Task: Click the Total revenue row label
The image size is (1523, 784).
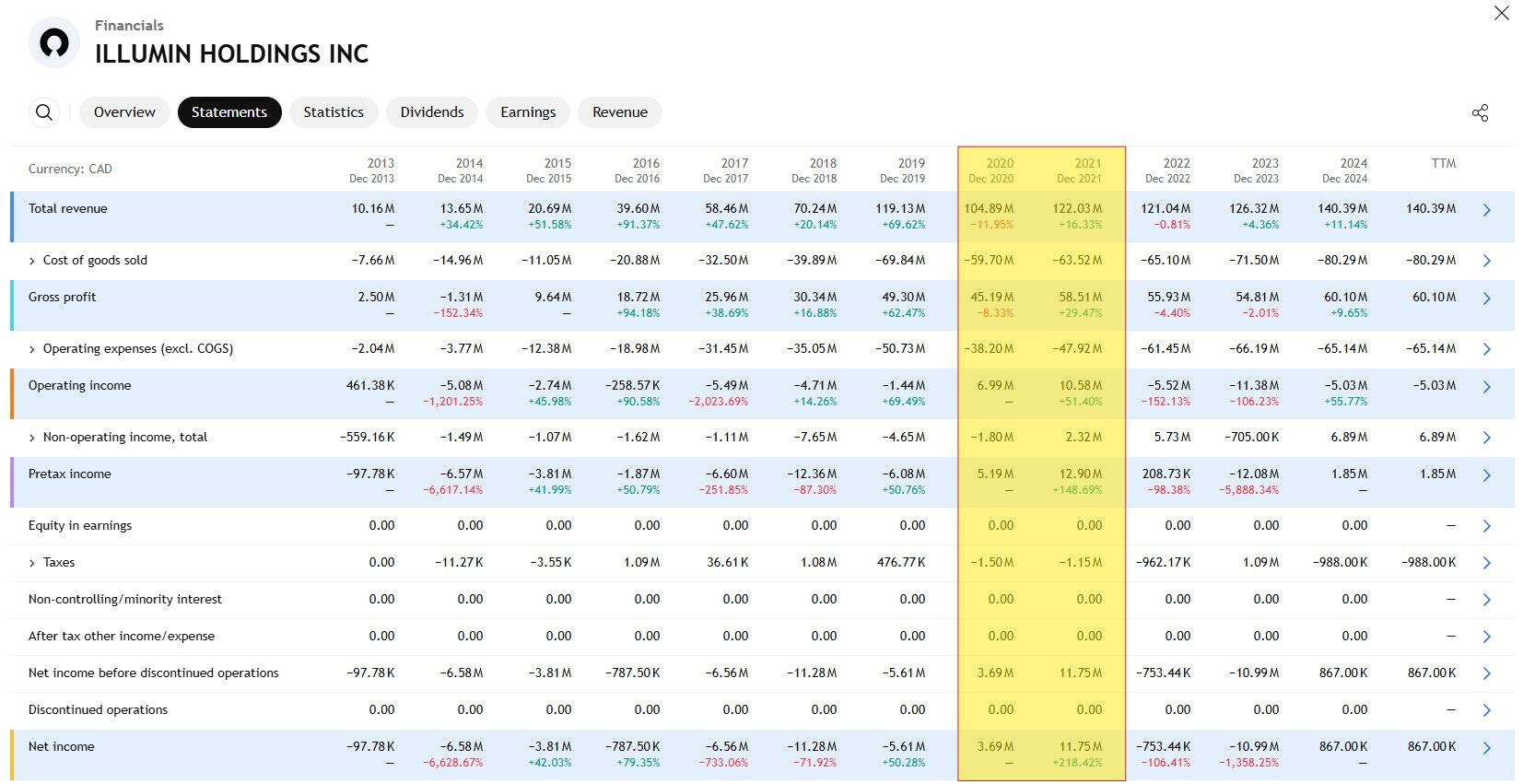Action: point(68,208)
